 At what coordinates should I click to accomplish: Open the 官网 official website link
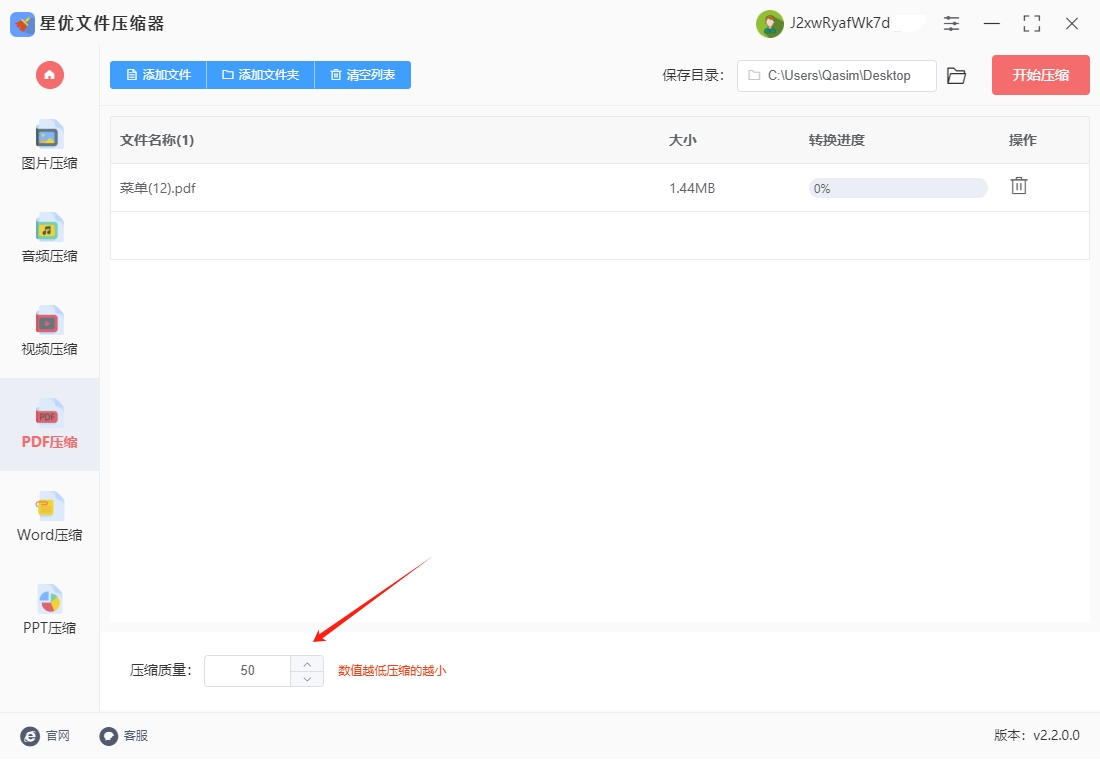coord(46,735)
